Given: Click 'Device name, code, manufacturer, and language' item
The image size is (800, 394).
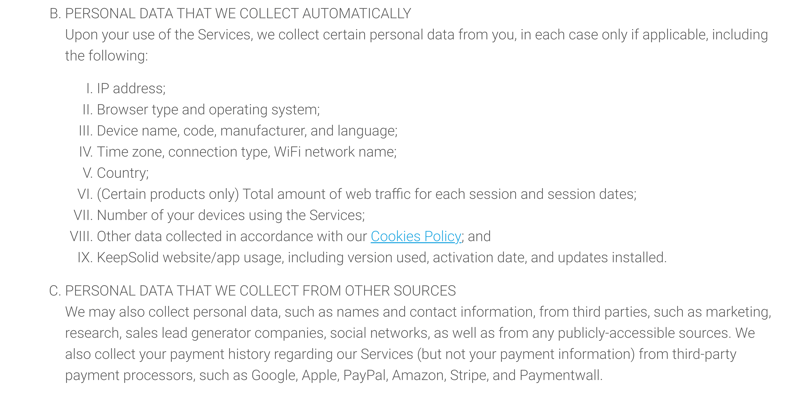Looking at the screenshot, I should tap(247, 131).
